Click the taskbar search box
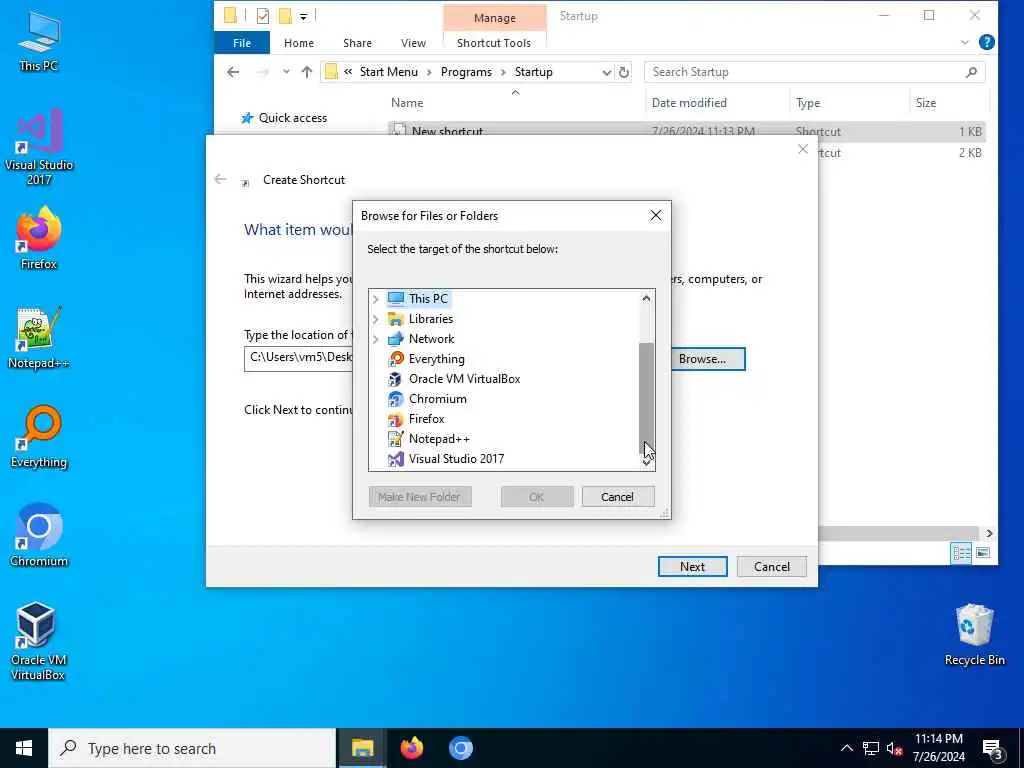This screenshot has width=1024, height=768. pyautogui.click(x=192, y=748)
